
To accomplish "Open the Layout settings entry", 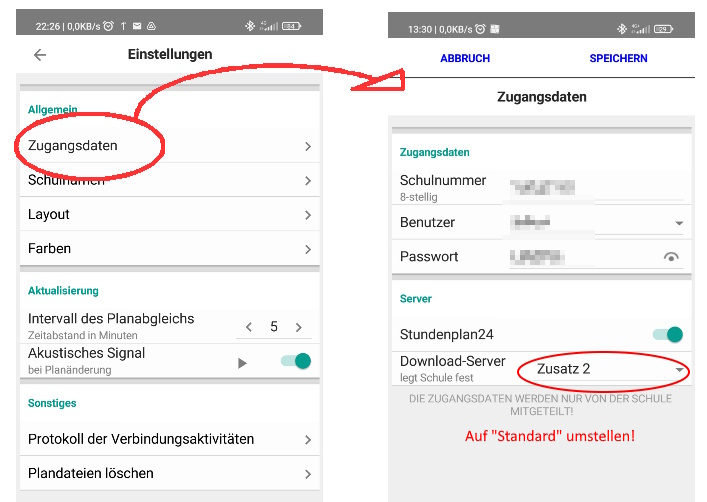I will (x=170, y=214).
